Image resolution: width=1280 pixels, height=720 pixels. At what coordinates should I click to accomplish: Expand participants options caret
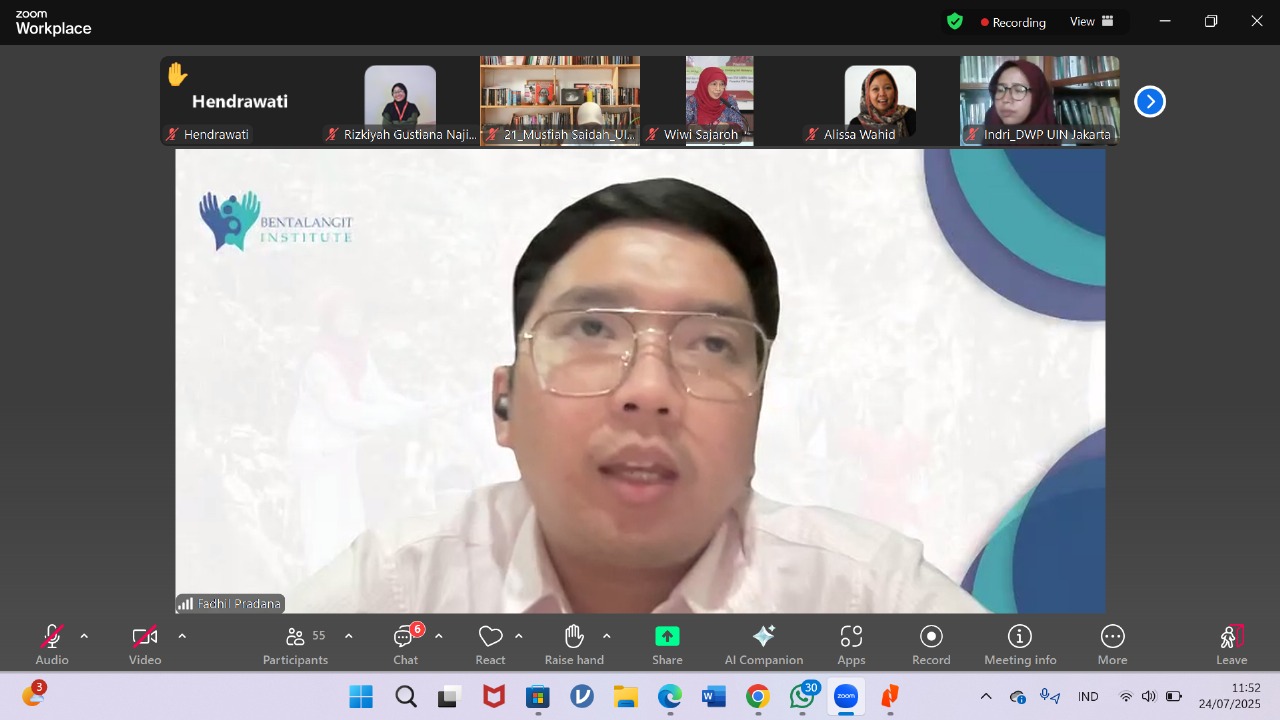click(348, 636)
